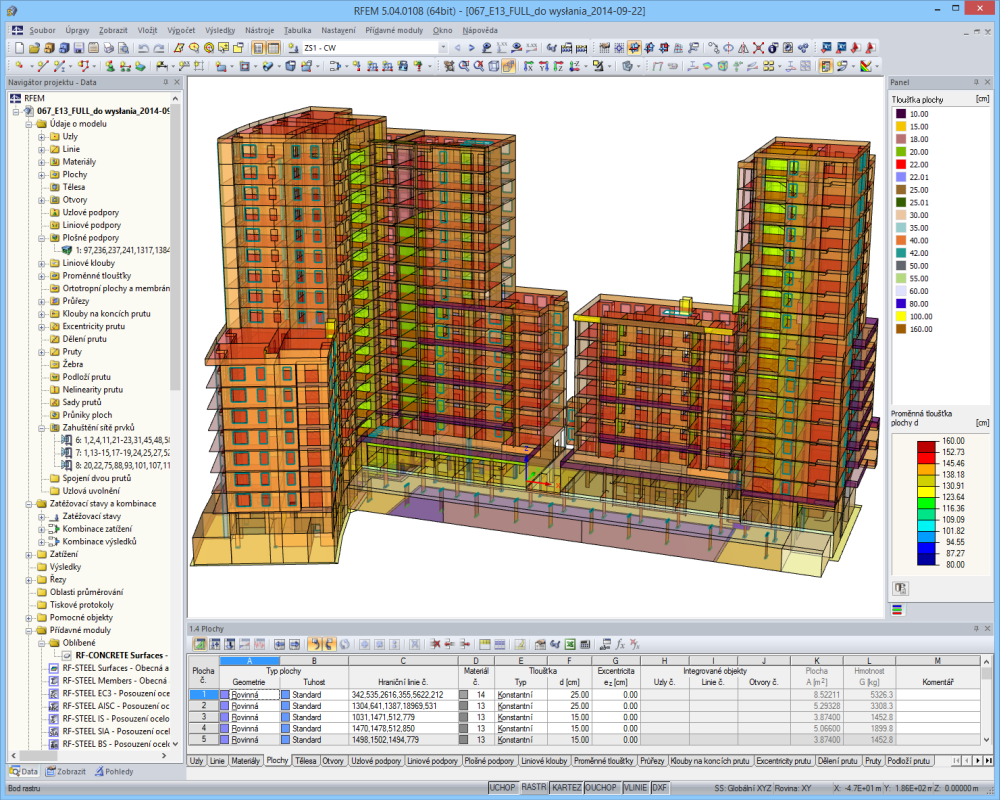Click the View in Y direction icon
The width and height of the screenshot is (1000, 800).
544,66
